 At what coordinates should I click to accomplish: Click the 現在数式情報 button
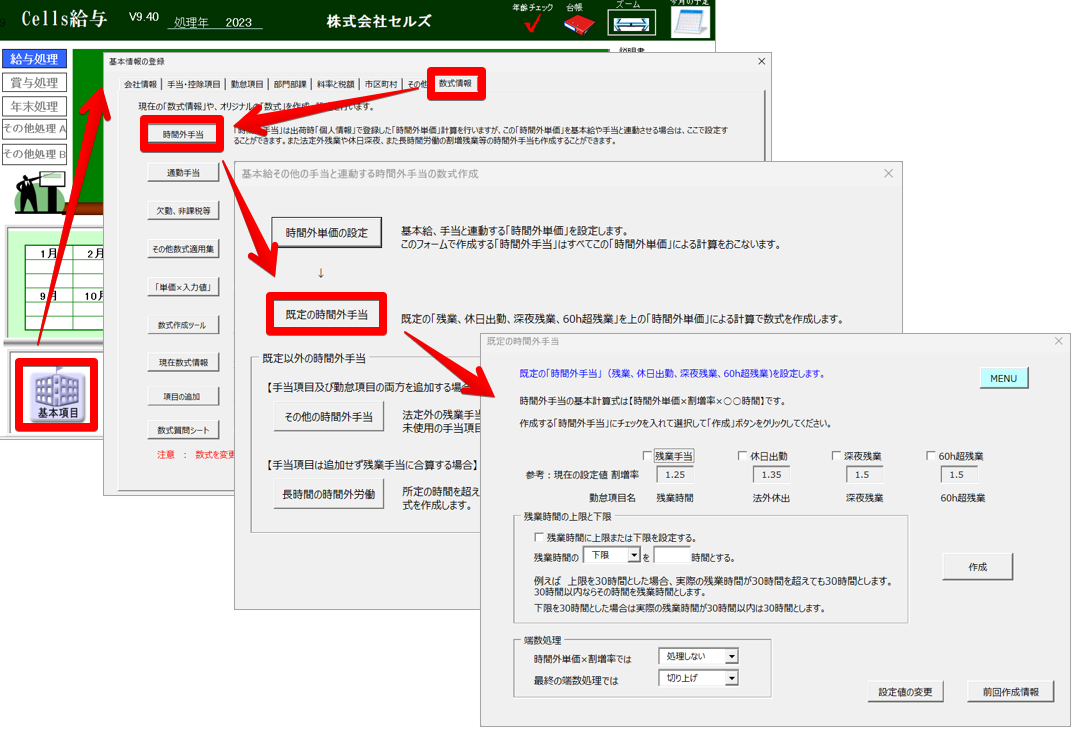(183, 363)
